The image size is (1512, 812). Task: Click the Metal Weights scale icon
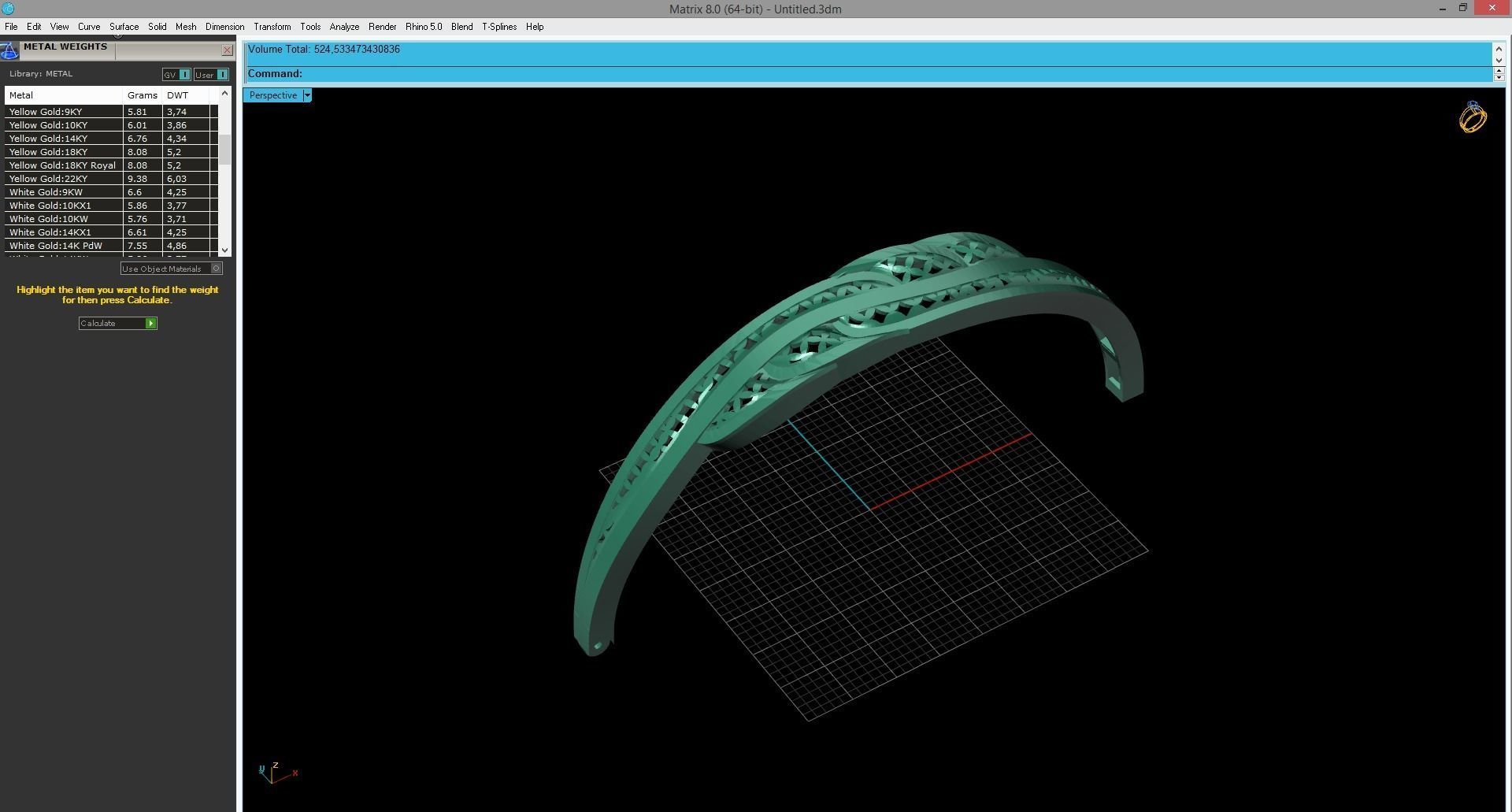pyautogui.click(x=9, y=52)
